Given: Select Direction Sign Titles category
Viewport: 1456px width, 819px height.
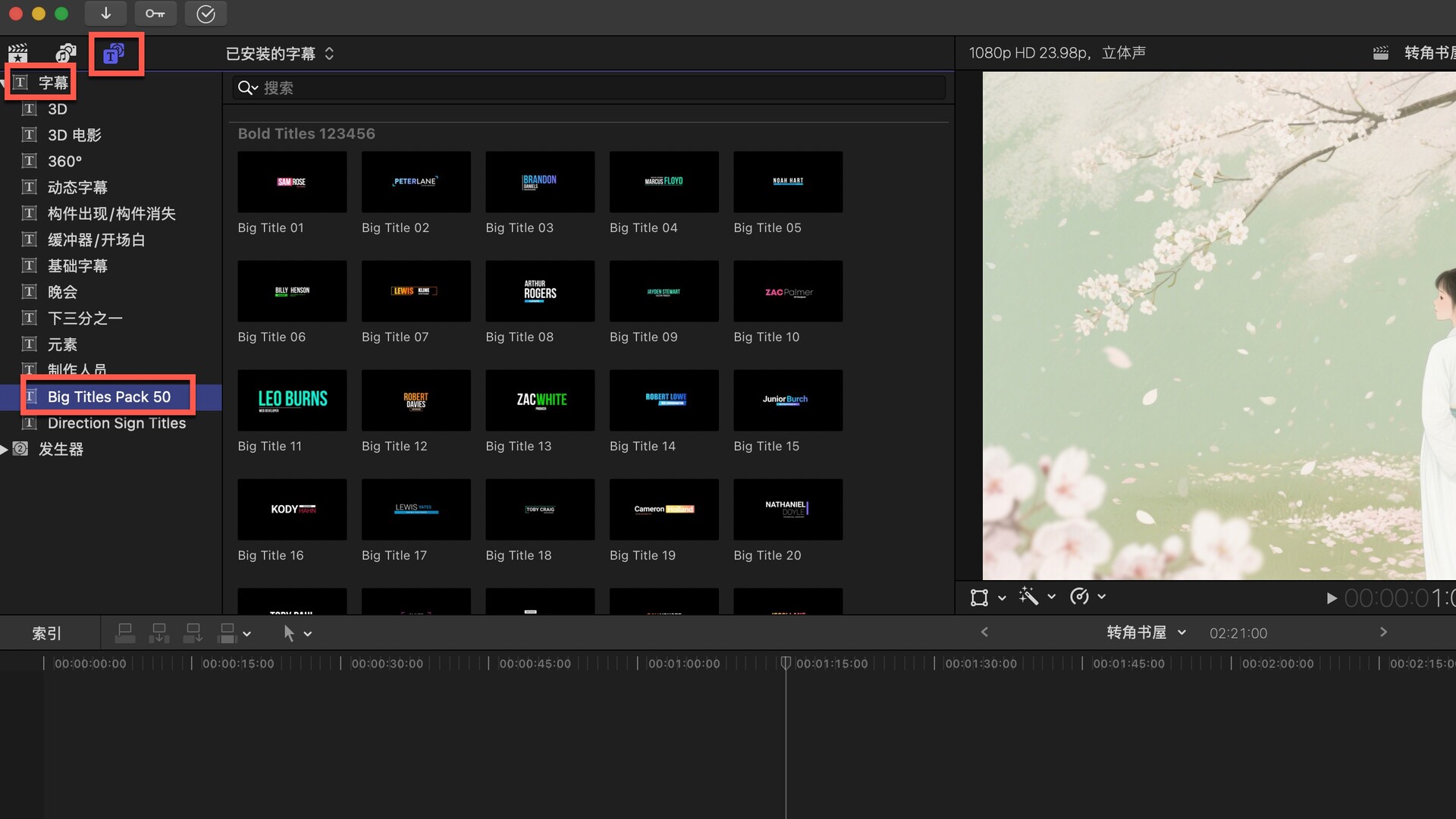Looking at the screenshot, I should click(111, 423).
